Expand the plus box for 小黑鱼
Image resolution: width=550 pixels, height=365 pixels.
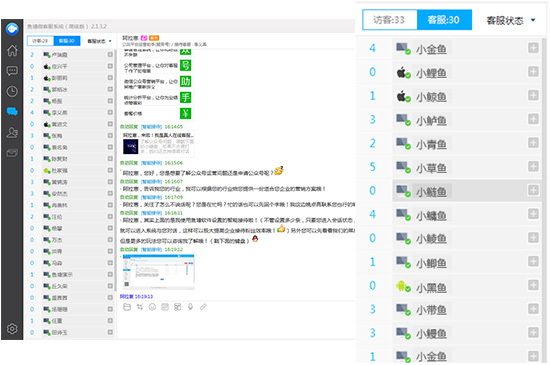point(533,285)
